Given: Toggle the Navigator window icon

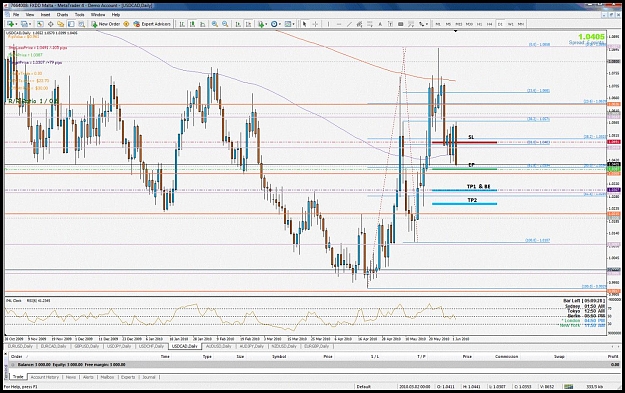Looking at the screenshot, I should coord(61,24).
